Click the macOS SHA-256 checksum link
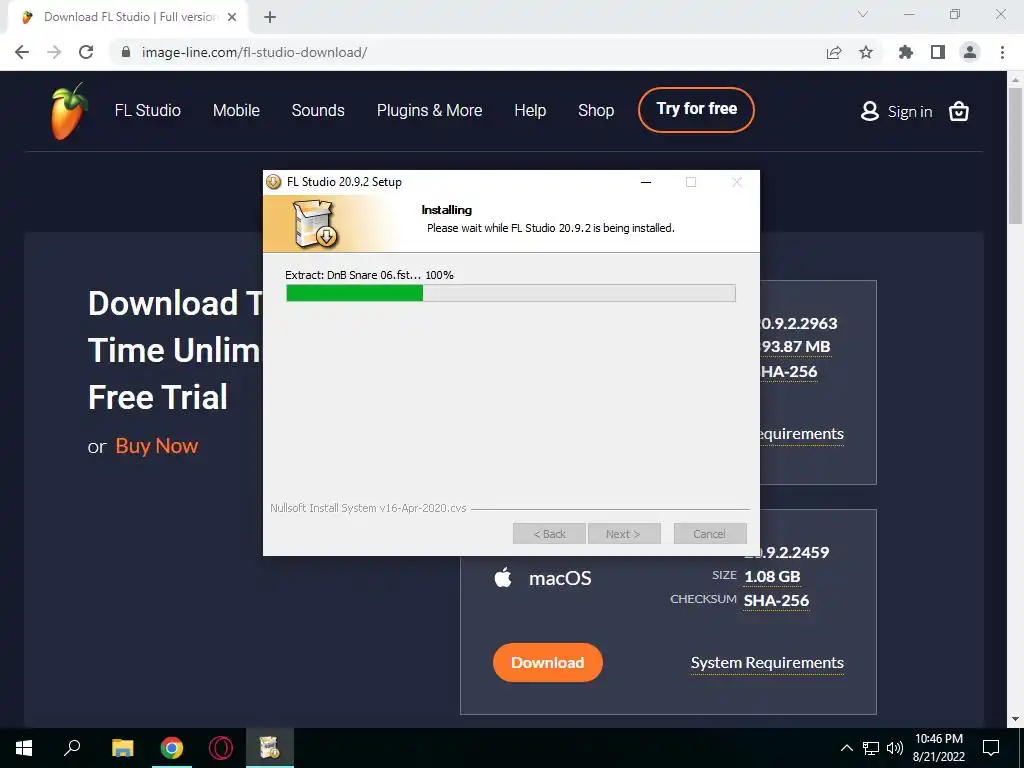 coord(776,600)
